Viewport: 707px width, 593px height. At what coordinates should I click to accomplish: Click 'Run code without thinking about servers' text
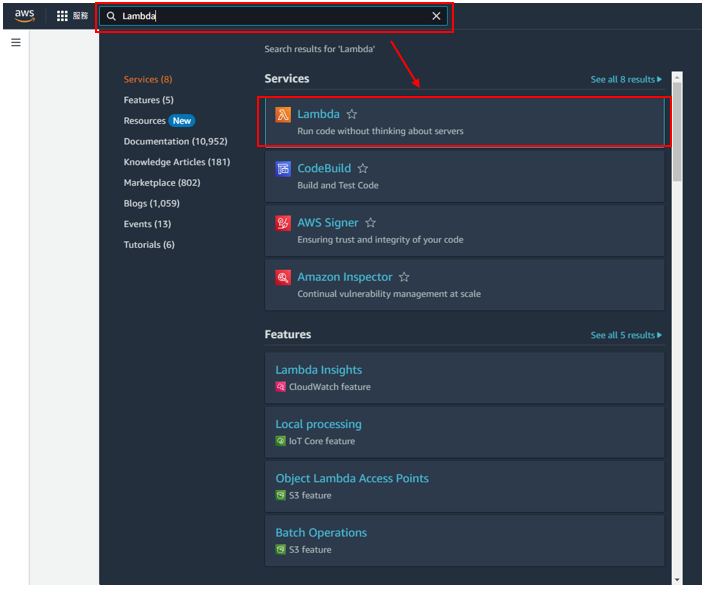click(380, 131)
